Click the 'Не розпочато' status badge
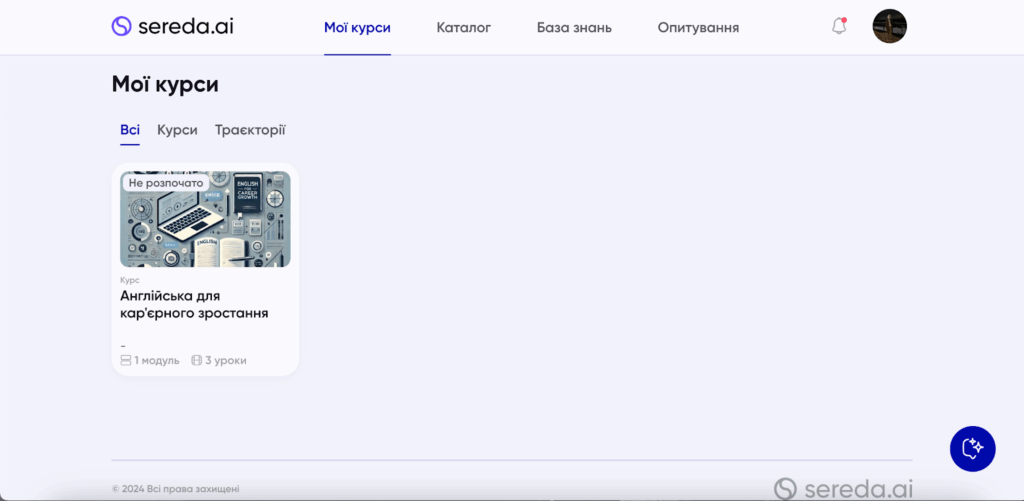The height and width of the screenshot is (501, 1024). tap(166, 183)
